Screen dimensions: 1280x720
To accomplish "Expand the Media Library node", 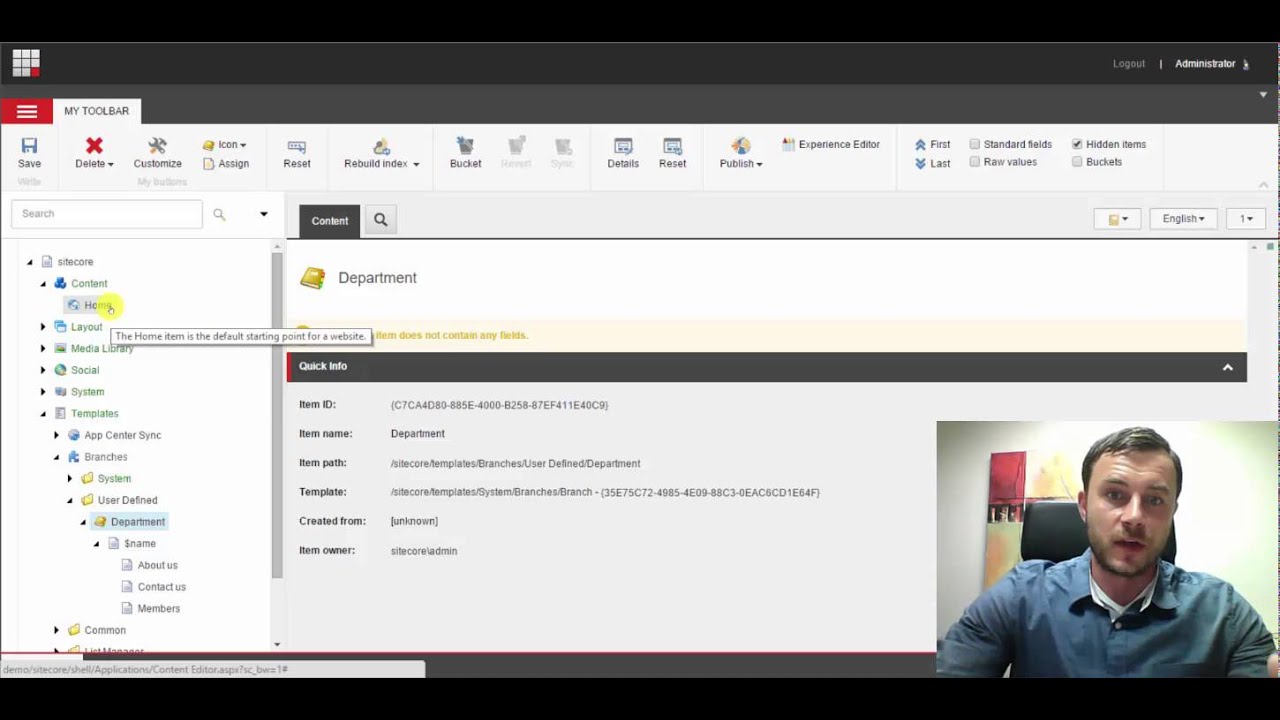I will (43, 348).
